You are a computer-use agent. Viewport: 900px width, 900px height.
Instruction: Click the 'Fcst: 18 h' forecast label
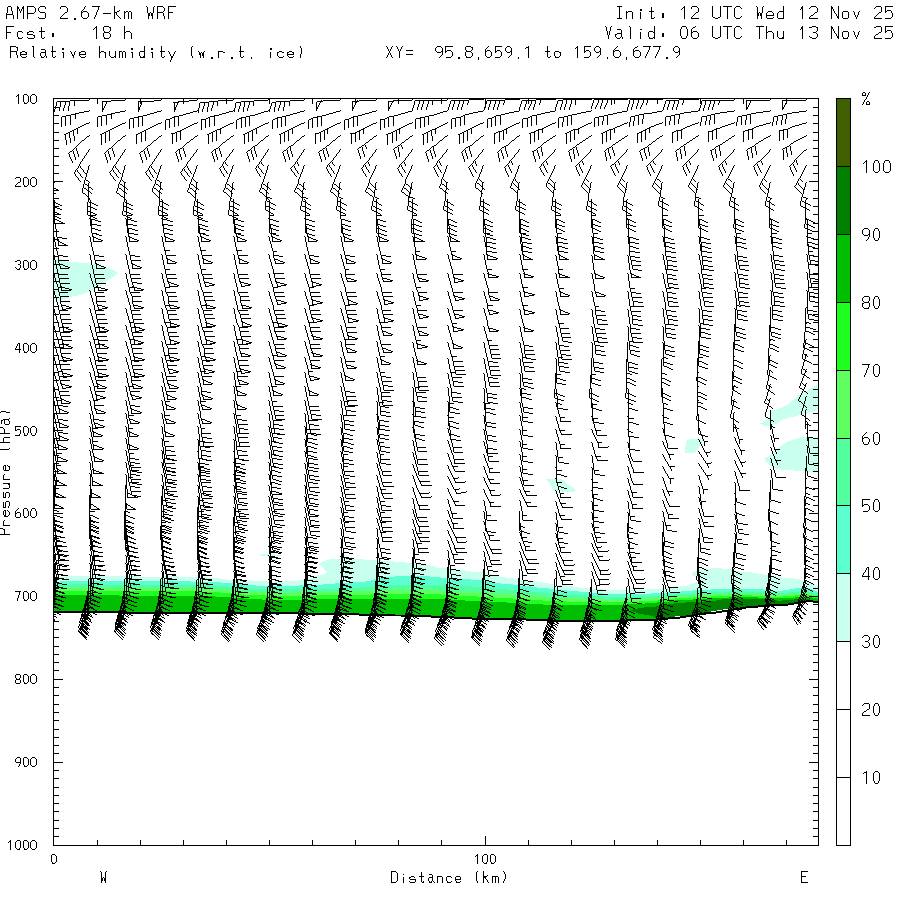click(69, 33)
